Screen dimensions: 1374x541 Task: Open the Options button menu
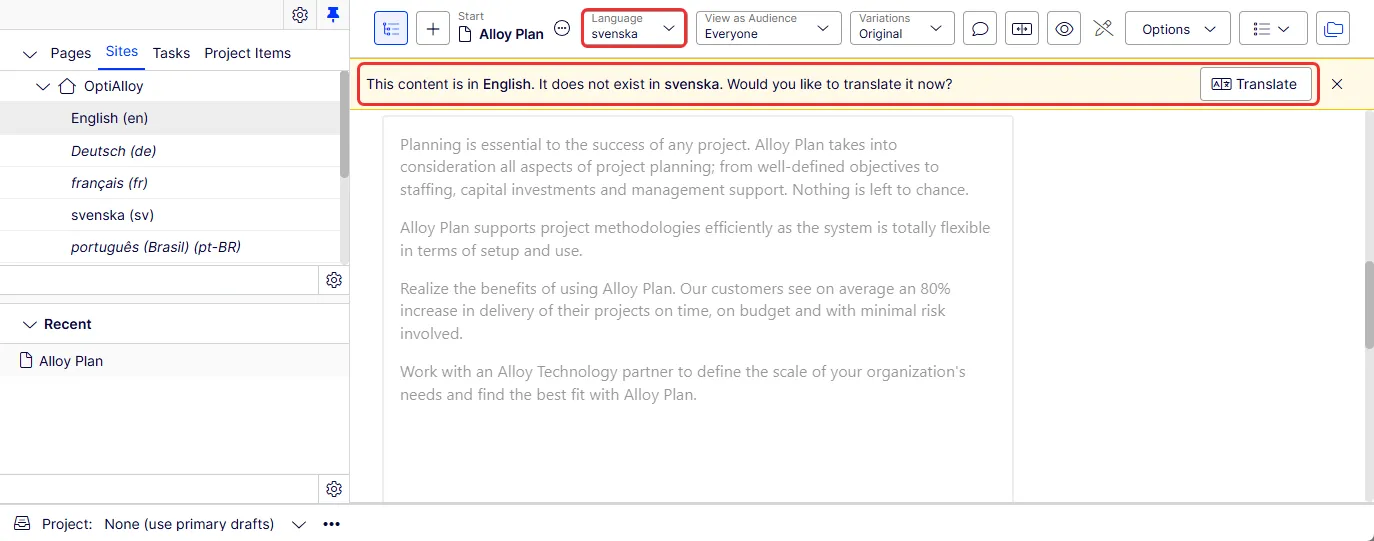[x=1178, y=29]
